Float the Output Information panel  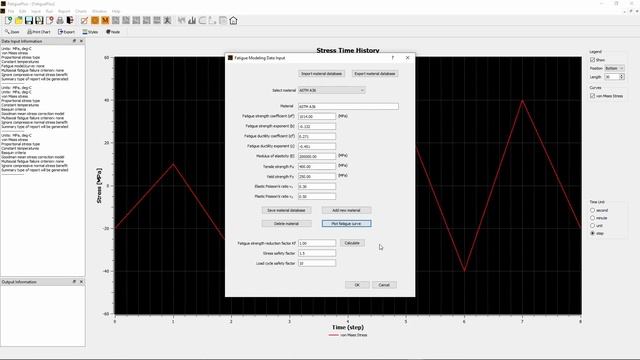click(74, 282)
